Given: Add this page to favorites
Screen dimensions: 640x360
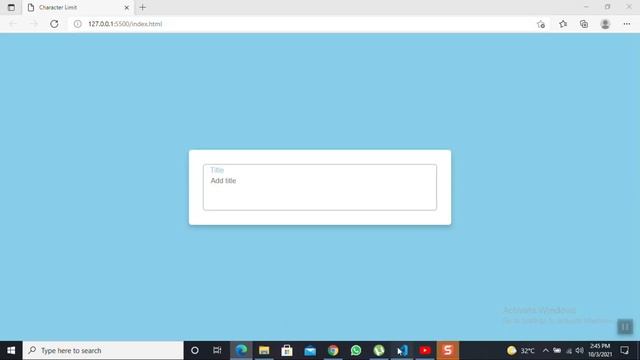Looking at the screenshot, I should [541, 24].
